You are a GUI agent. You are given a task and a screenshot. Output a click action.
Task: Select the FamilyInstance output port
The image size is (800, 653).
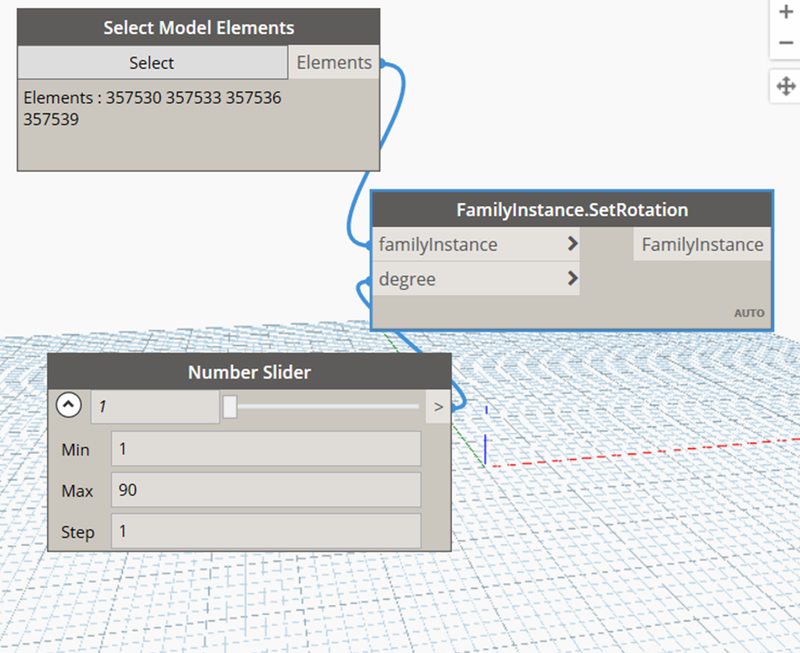(x=701, y=244)
